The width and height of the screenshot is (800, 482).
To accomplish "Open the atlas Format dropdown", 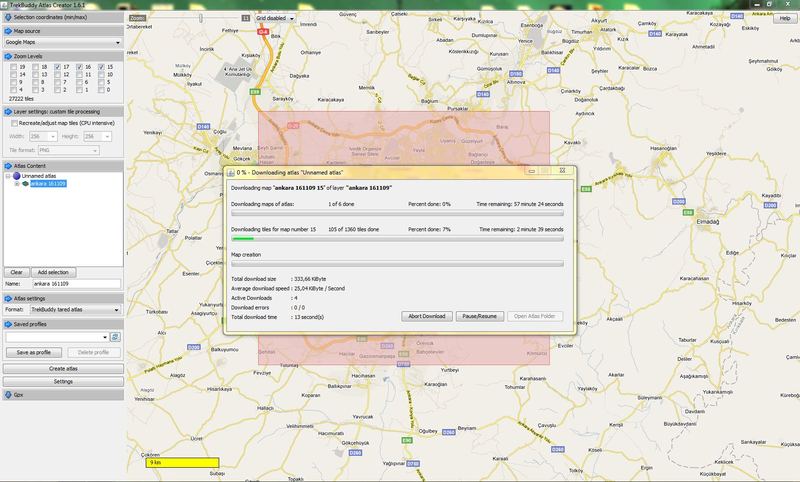I will click(x=116, y=310).
